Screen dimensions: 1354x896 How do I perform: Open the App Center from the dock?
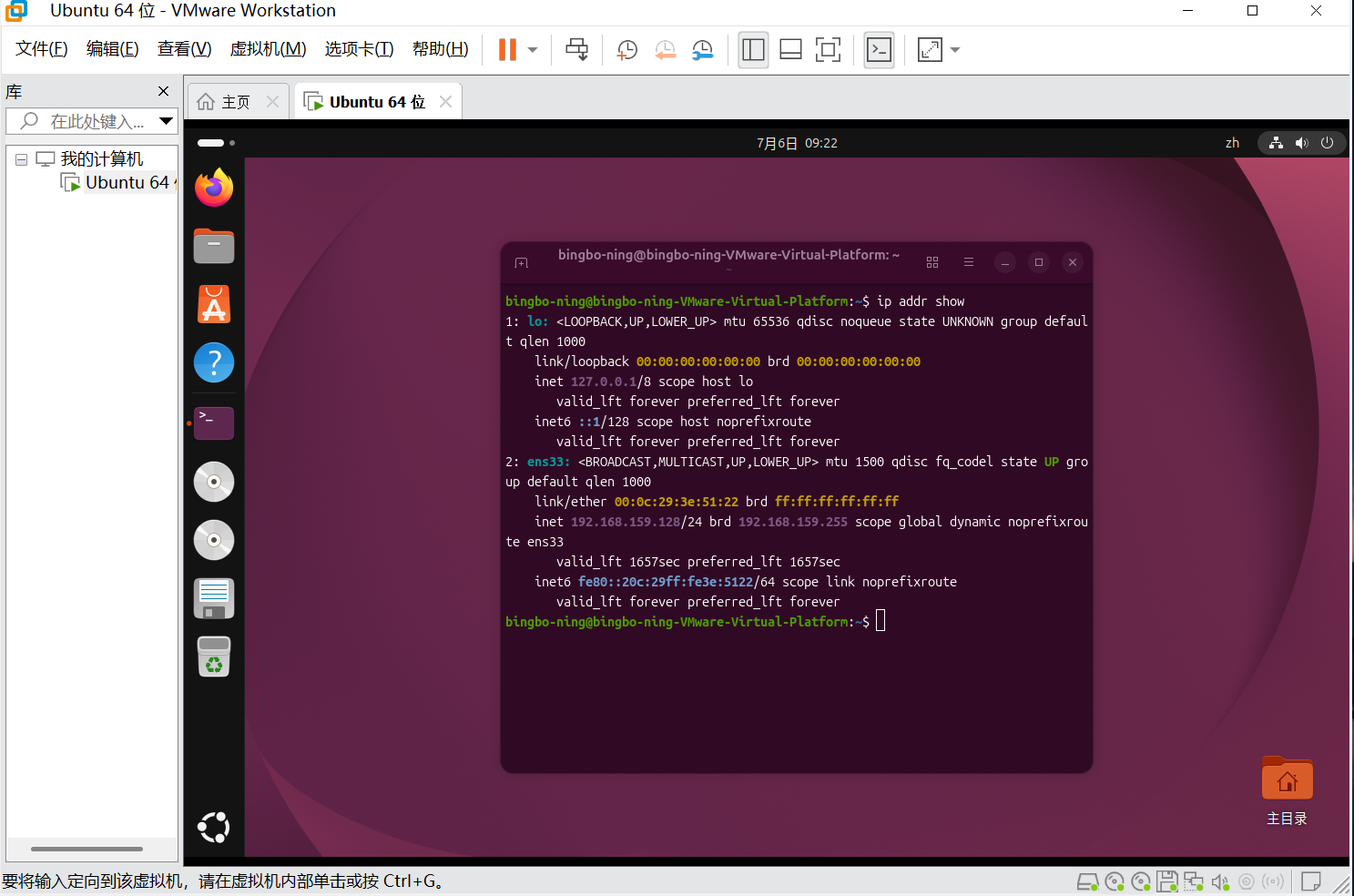[x=214, y=304]
